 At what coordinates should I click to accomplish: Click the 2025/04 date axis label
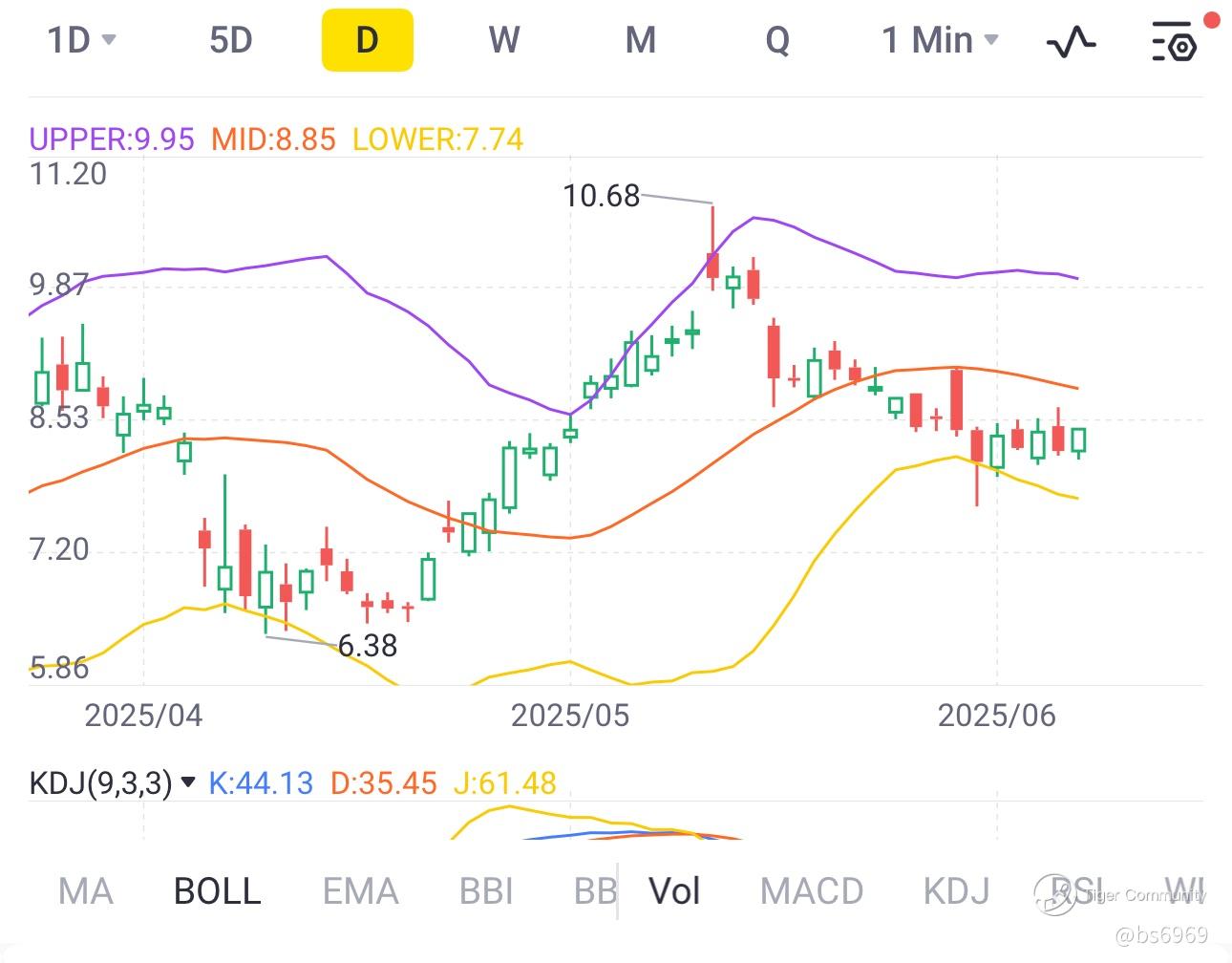[143, 716]
